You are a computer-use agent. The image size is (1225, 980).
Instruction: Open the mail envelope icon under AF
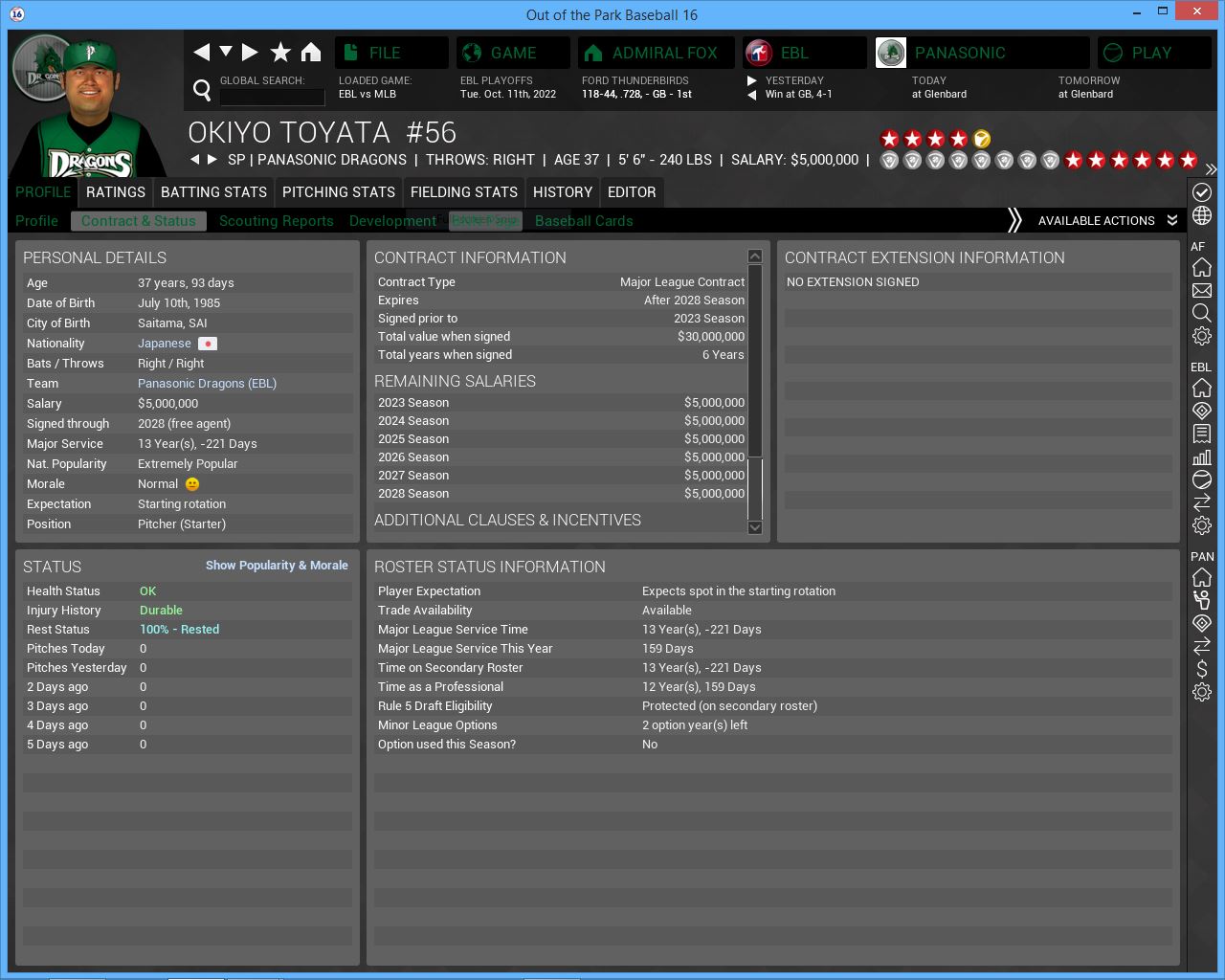(1202, 290)
